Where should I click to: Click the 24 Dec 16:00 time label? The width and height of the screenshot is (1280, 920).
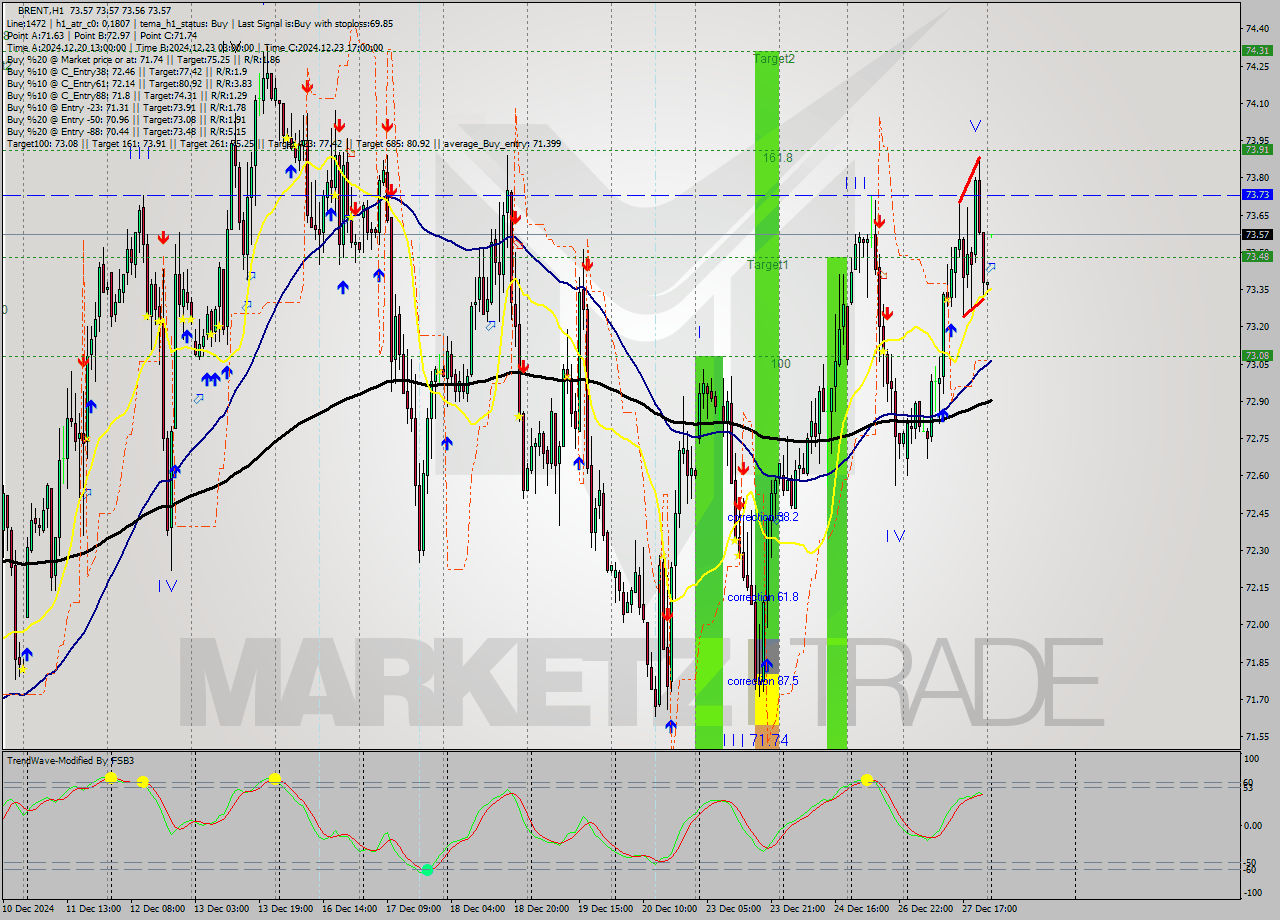point(862,908)
